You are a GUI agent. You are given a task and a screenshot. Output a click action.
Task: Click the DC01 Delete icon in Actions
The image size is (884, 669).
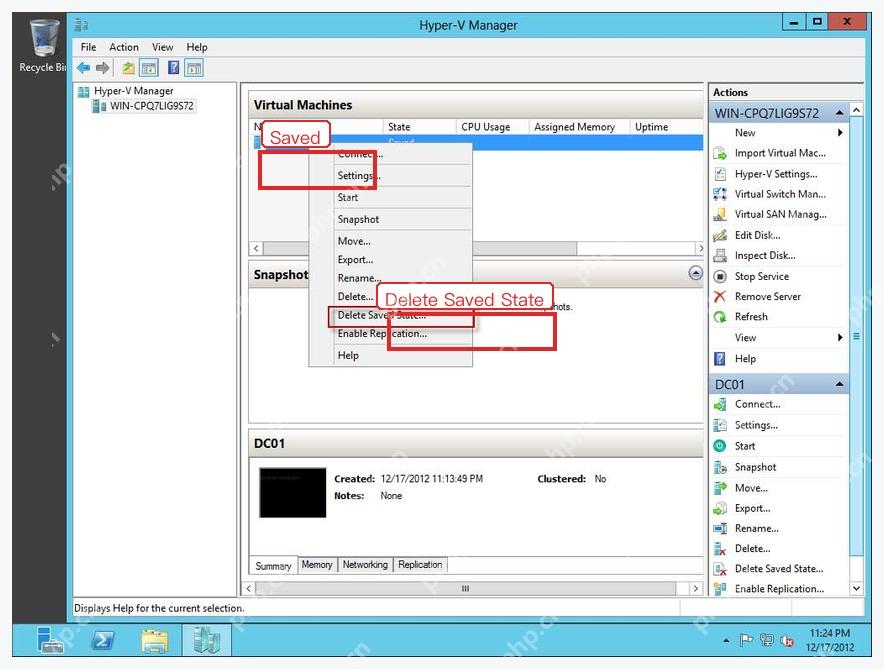pos(720,548)
